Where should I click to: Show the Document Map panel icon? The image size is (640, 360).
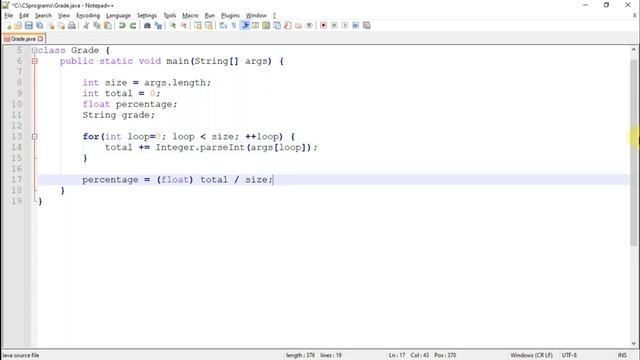266,25
